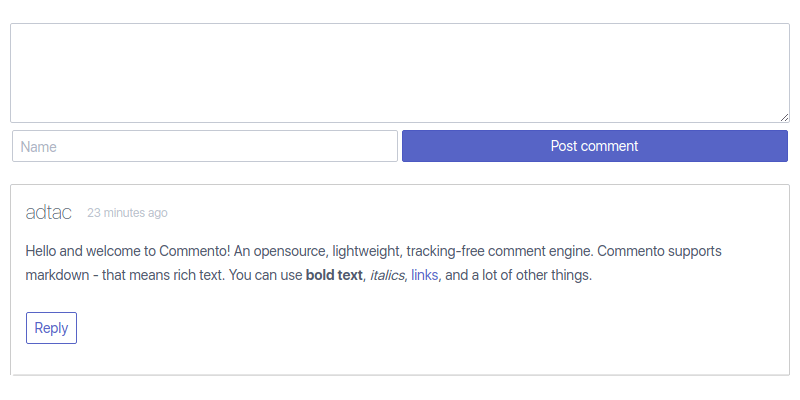Focus the Name input field
The height and width of the screenshot is (400, 800).
205,146
